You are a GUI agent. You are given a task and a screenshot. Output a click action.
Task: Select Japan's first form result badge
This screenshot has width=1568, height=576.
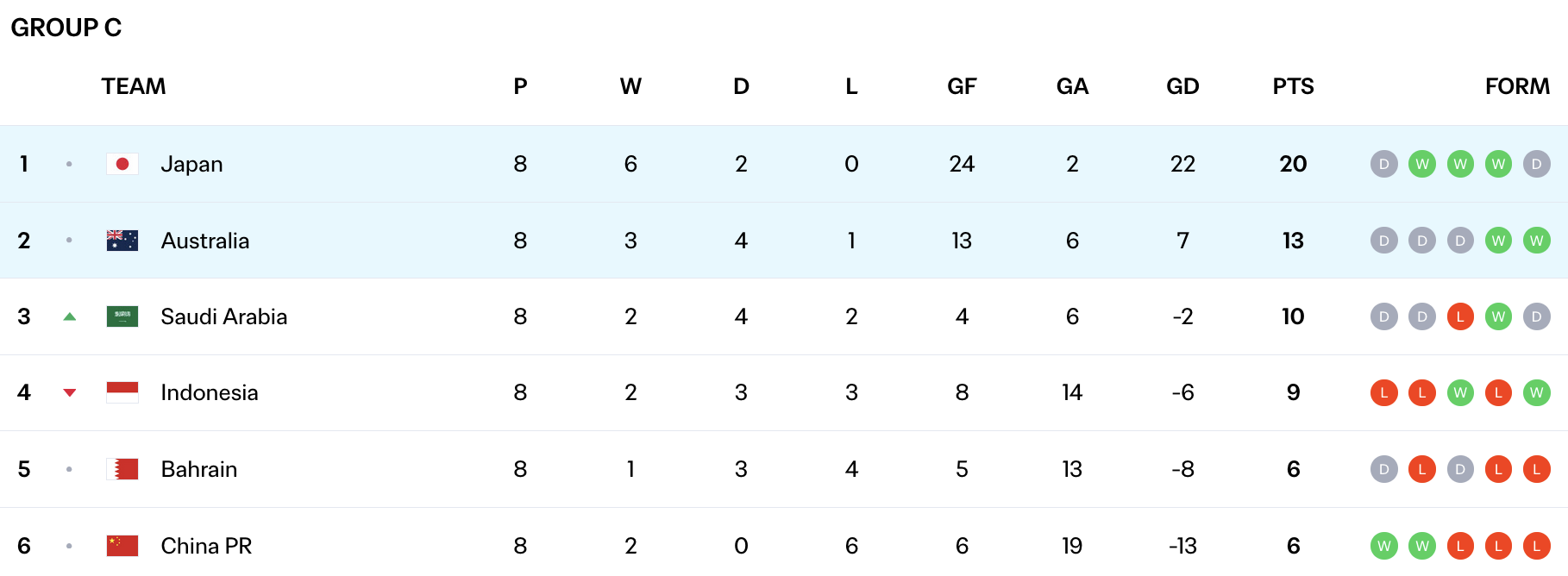pos(1384,164)
